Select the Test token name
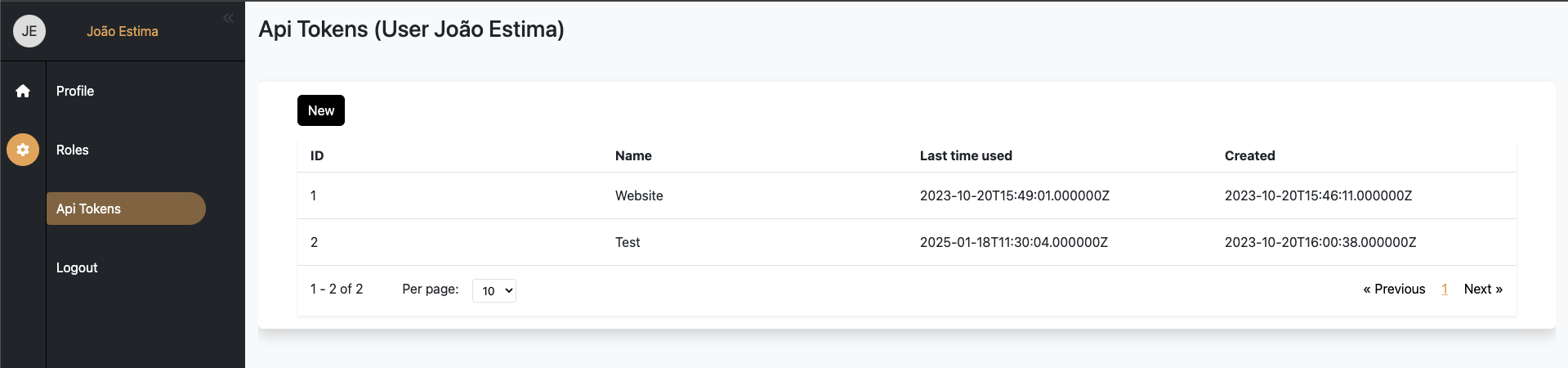Screen dimensions: 1568x368 click(628, 242)
